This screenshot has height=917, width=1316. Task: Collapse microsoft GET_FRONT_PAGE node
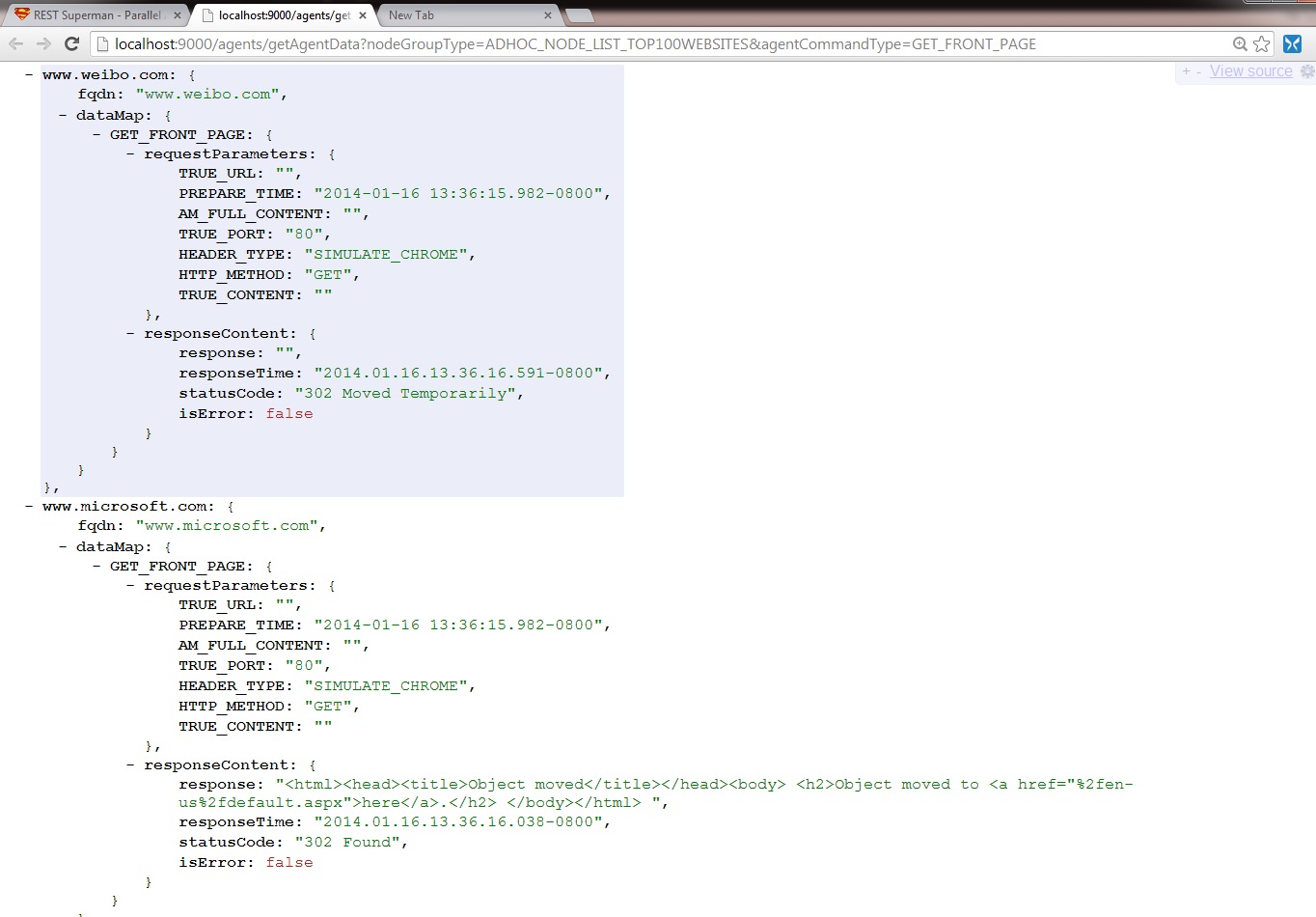(x=96, y=566)
